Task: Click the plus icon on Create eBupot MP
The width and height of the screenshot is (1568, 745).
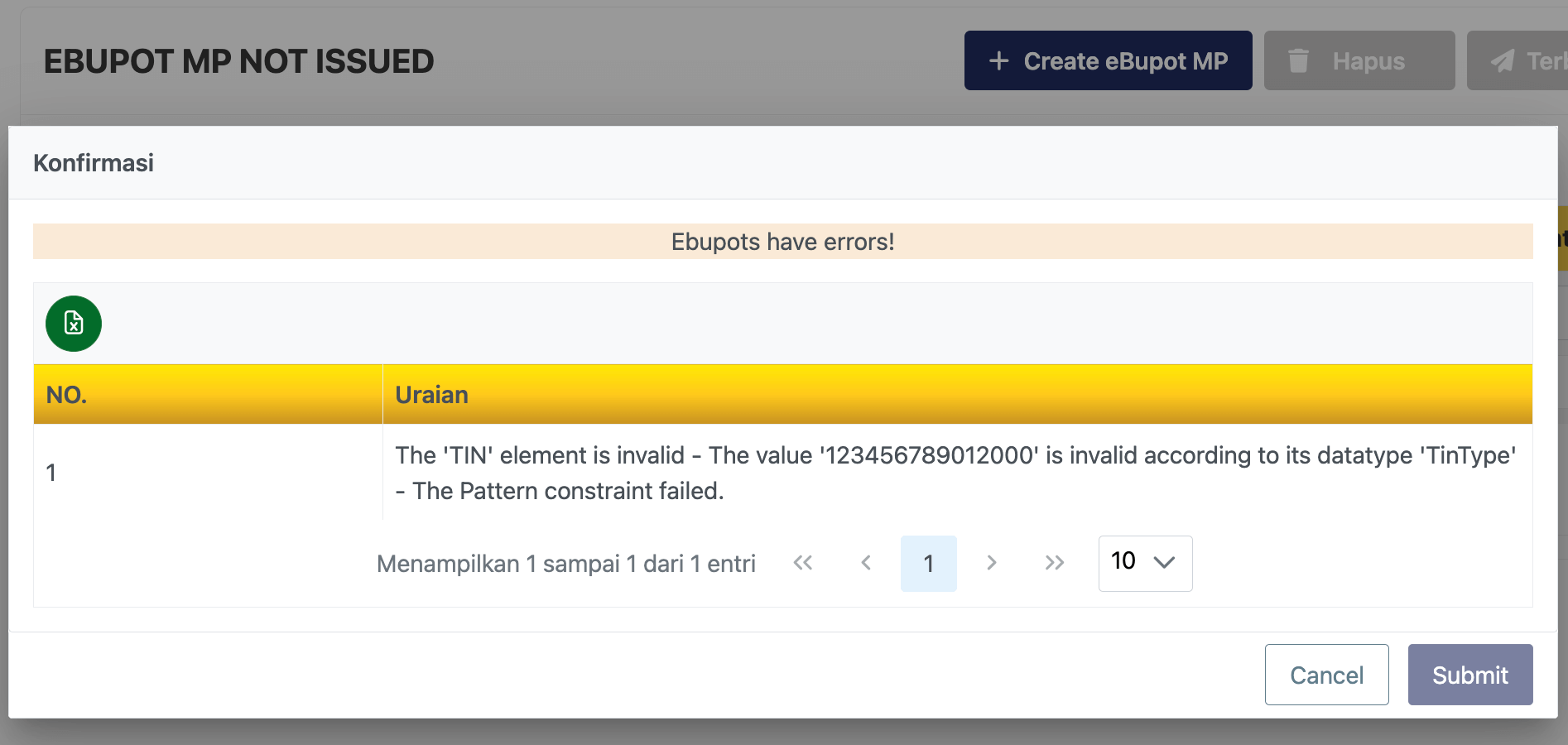Action: click(999, 60)
